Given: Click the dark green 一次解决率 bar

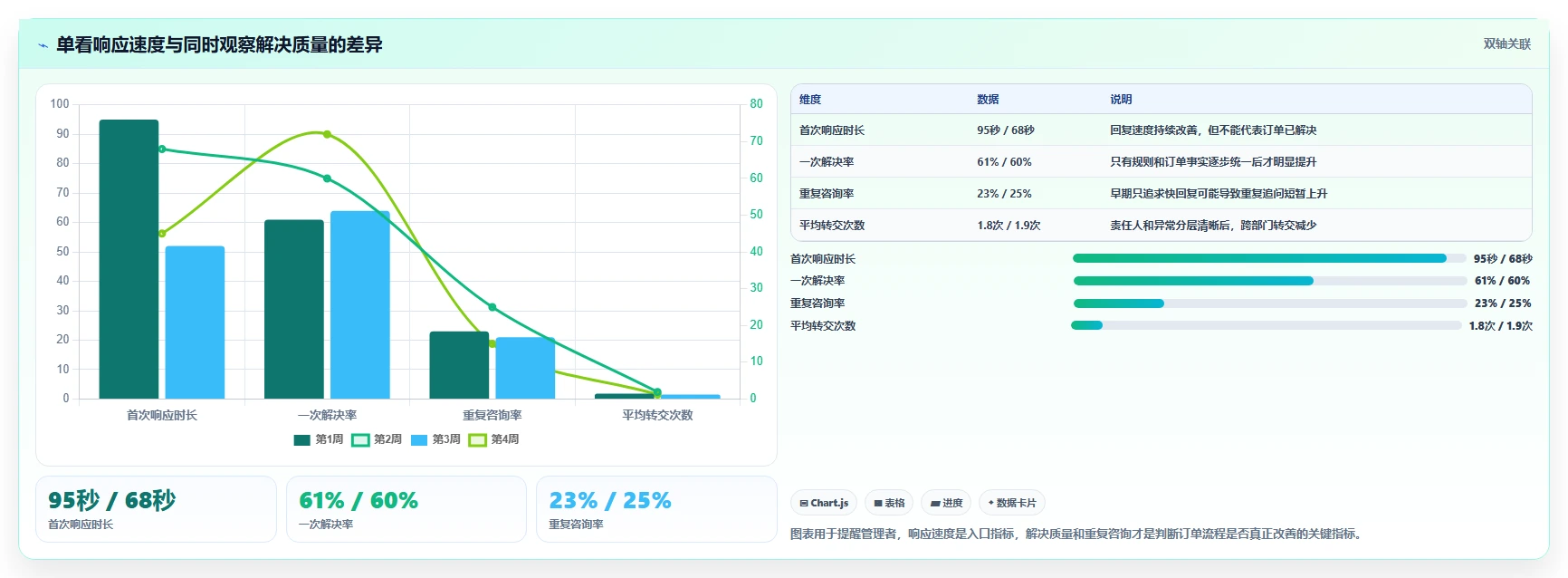Looking at the screenshot, I should (294, 309).
